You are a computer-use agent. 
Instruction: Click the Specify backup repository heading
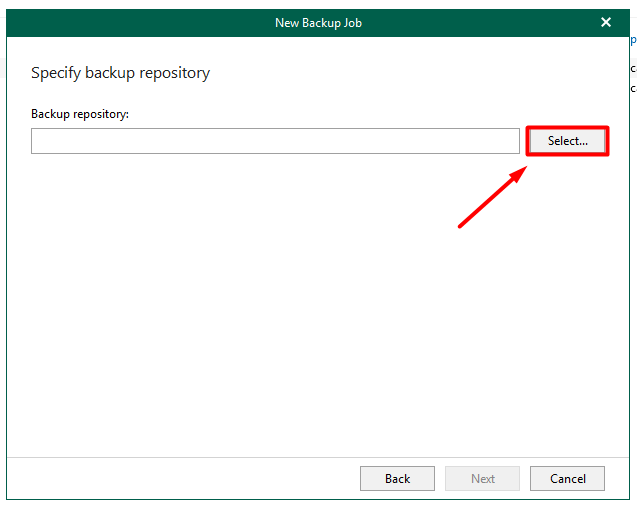point(120,73)
